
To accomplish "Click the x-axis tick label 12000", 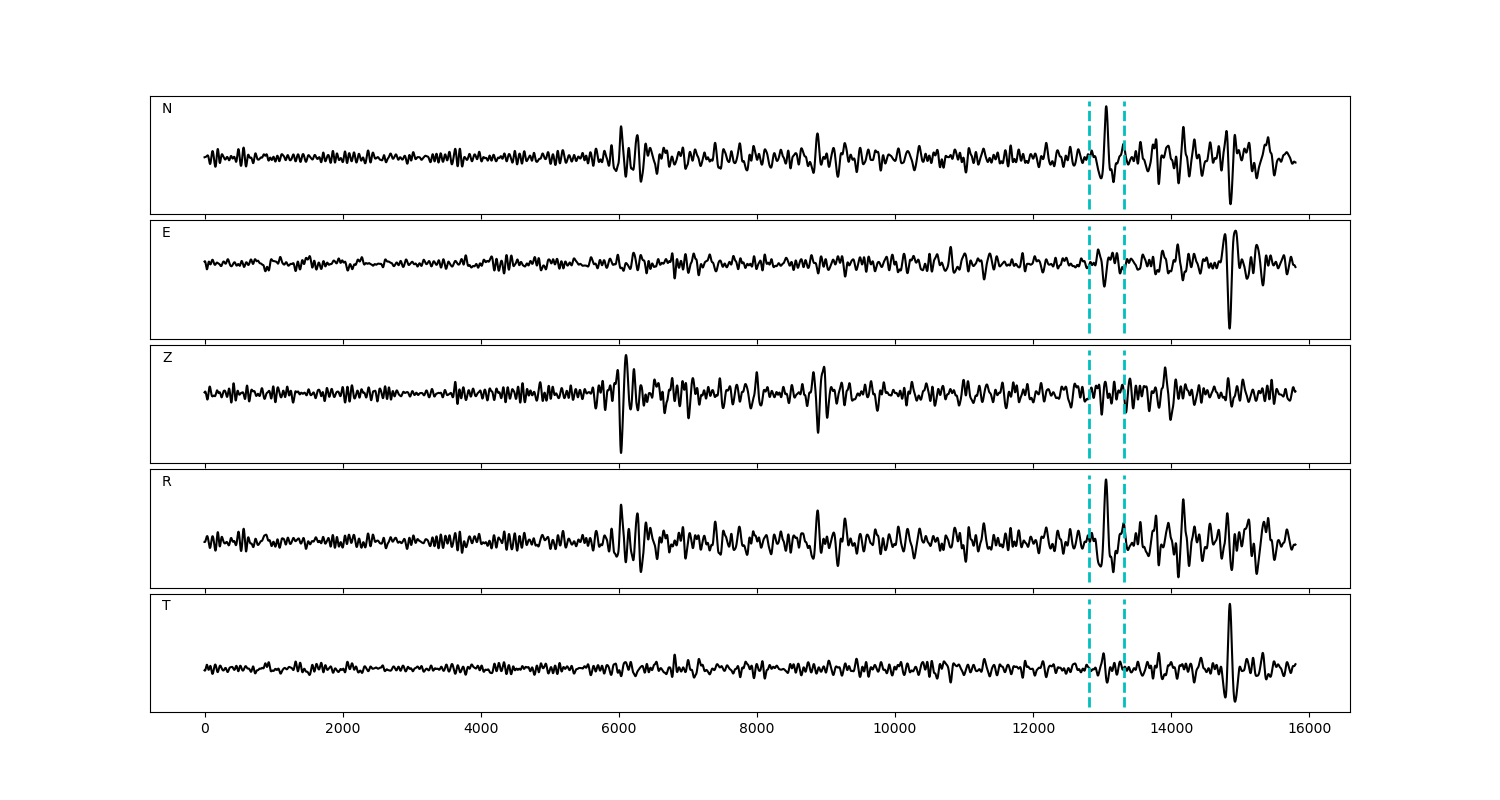I will pyautogui.click(x=1033, y=730).
